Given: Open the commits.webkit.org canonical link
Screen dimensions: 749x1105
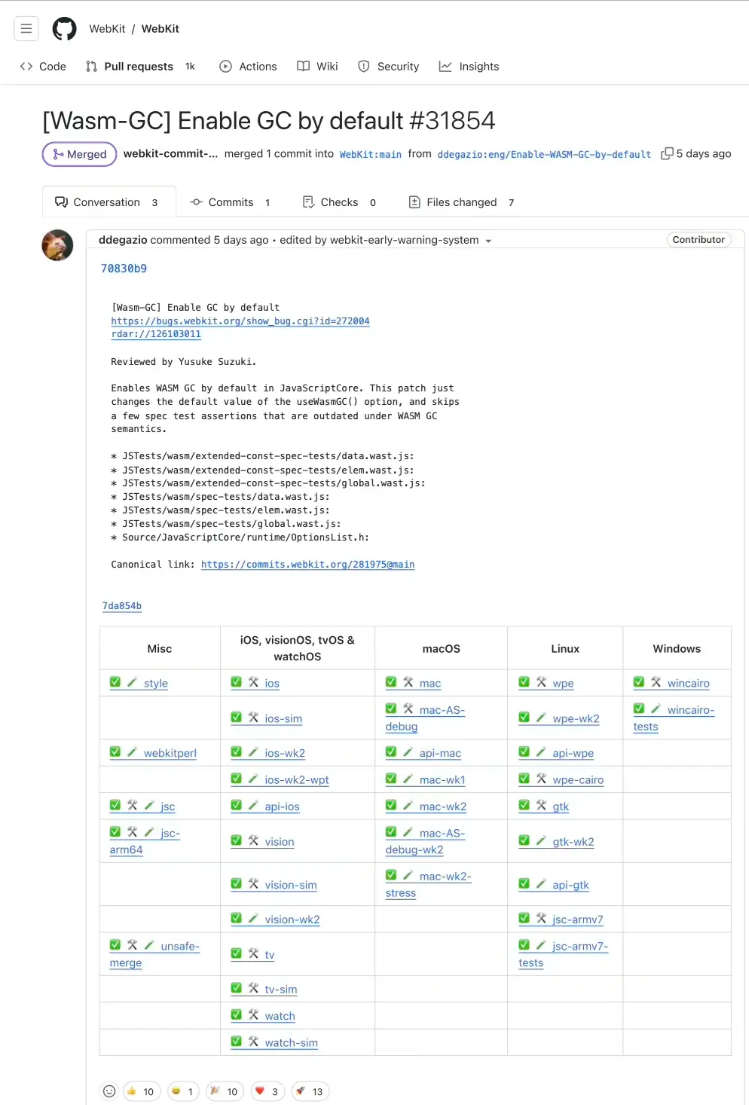Looking at the screenshot, I should (308, 564).
